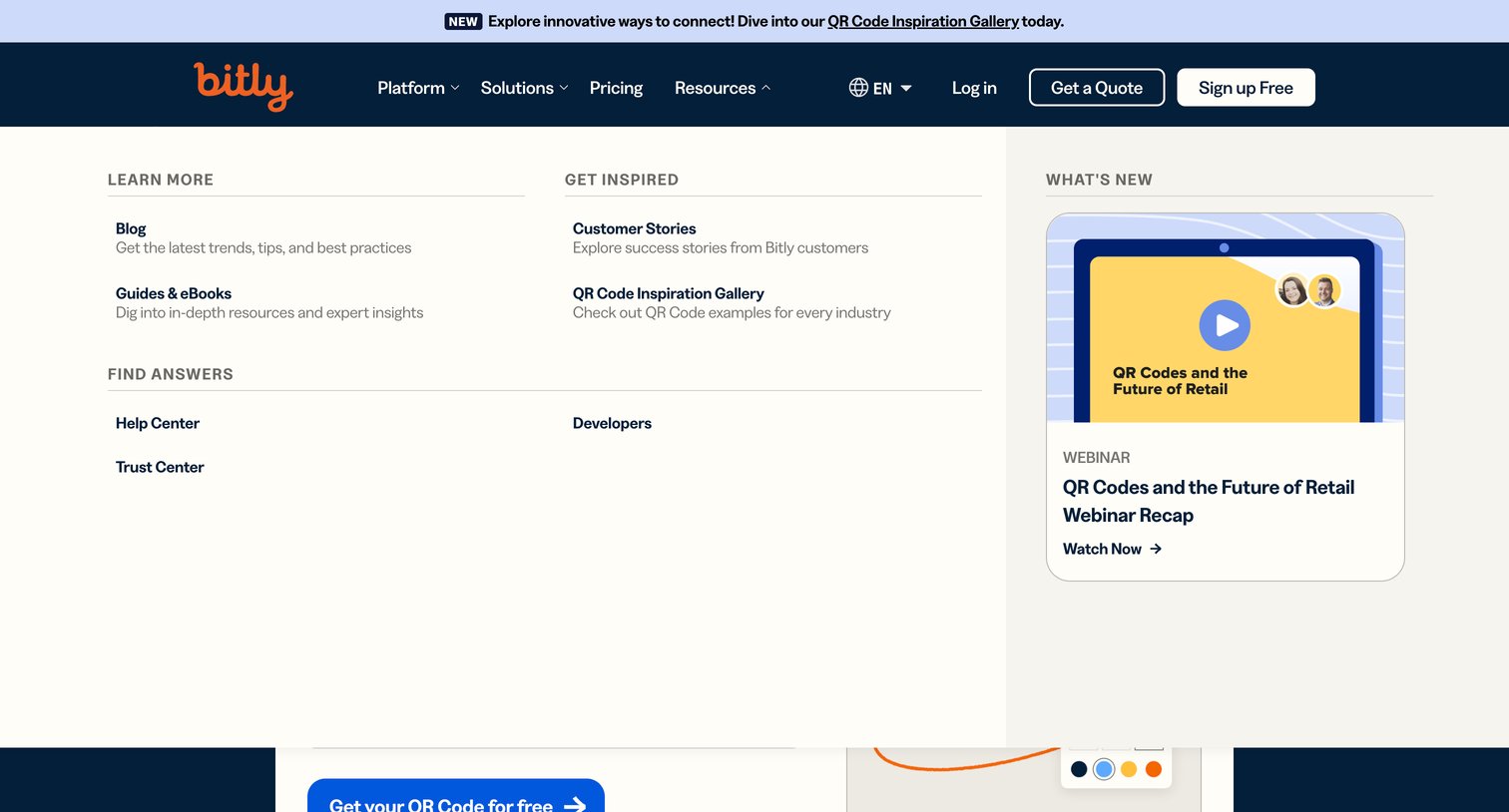Open the QR Code Inspiration Gallery banner link
1509x812 pixels.
point(923,21)
